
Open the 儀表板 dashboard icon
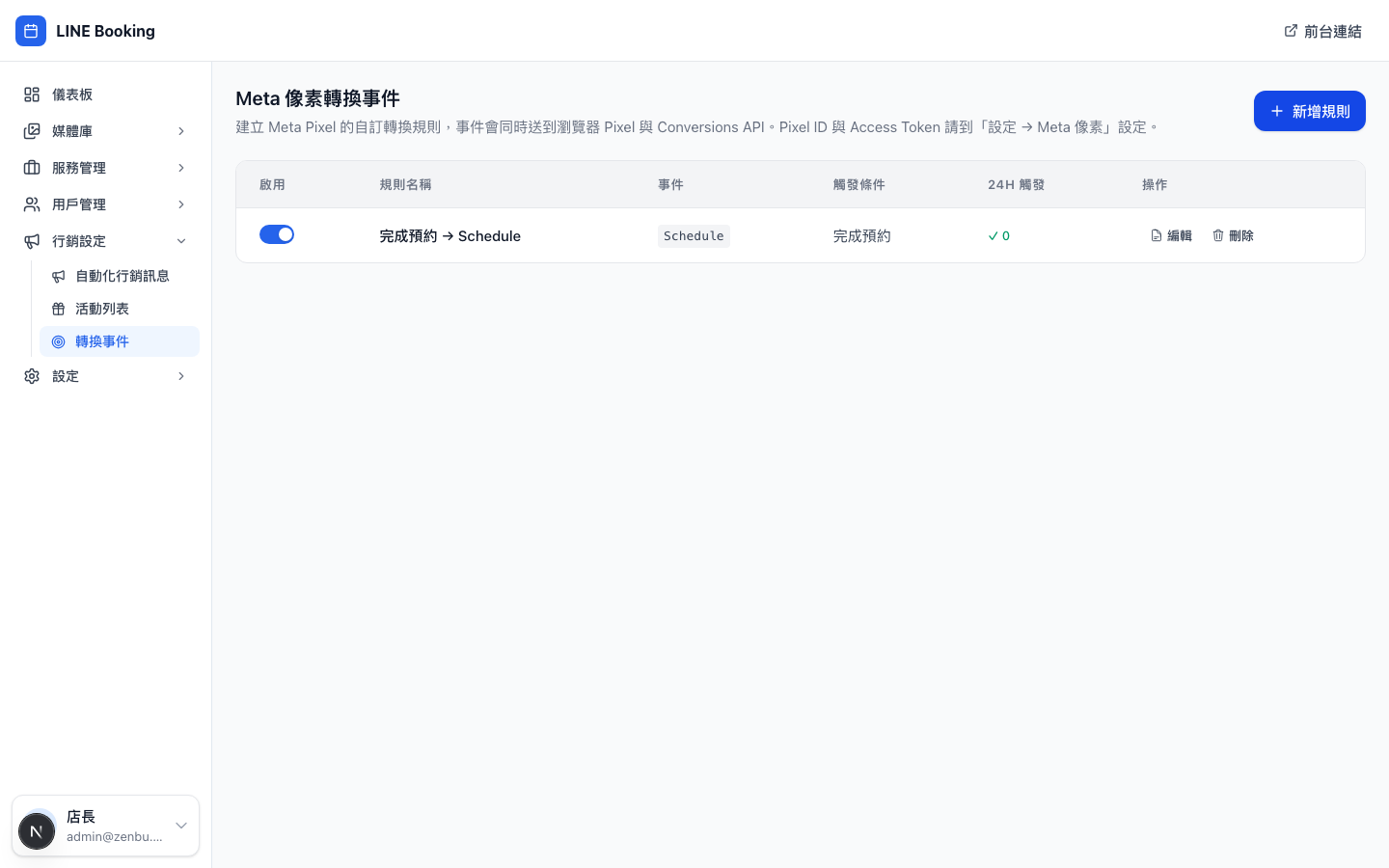[32, 95]
